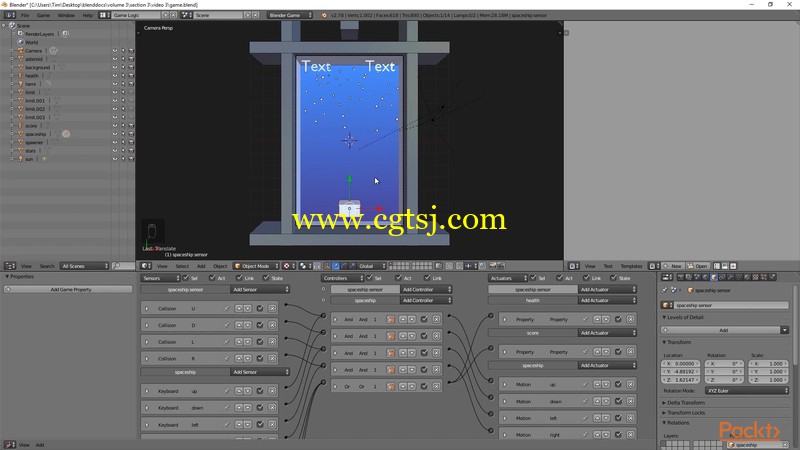Delete the Or controller with its X icon
800x450 pixels.
pos(436,386)
